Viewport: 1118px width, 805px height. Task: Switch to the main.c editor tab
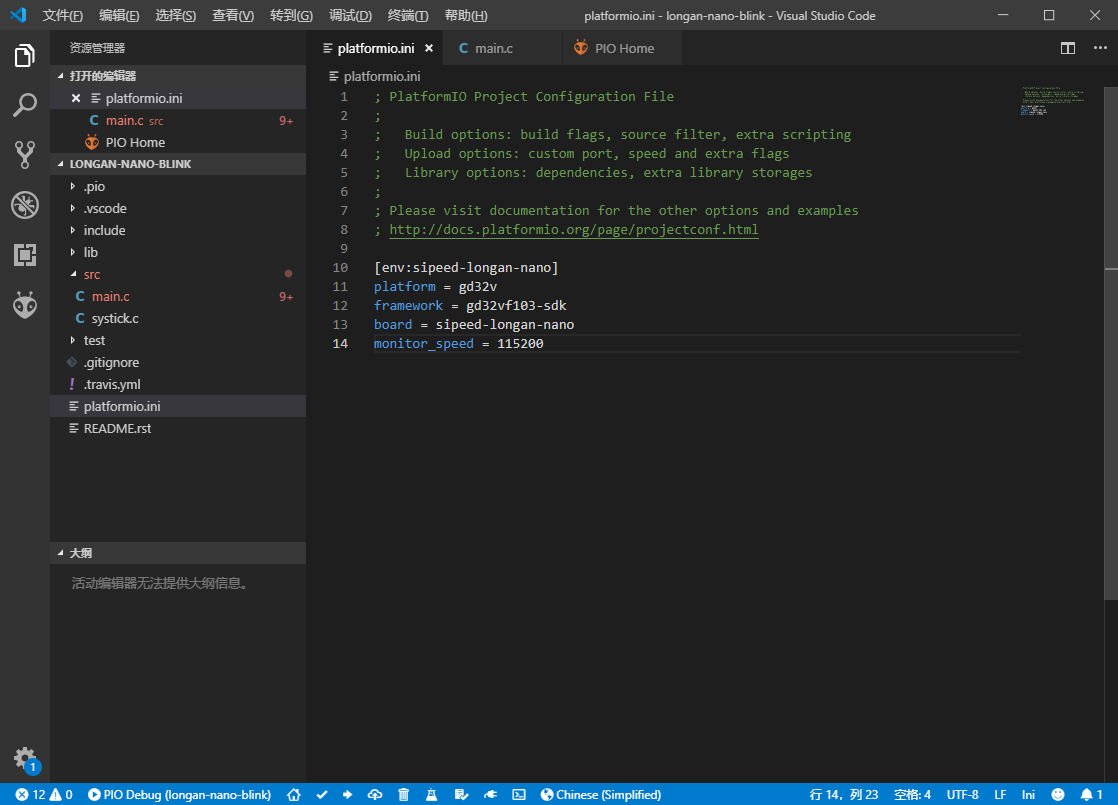[x=502, y=48]
